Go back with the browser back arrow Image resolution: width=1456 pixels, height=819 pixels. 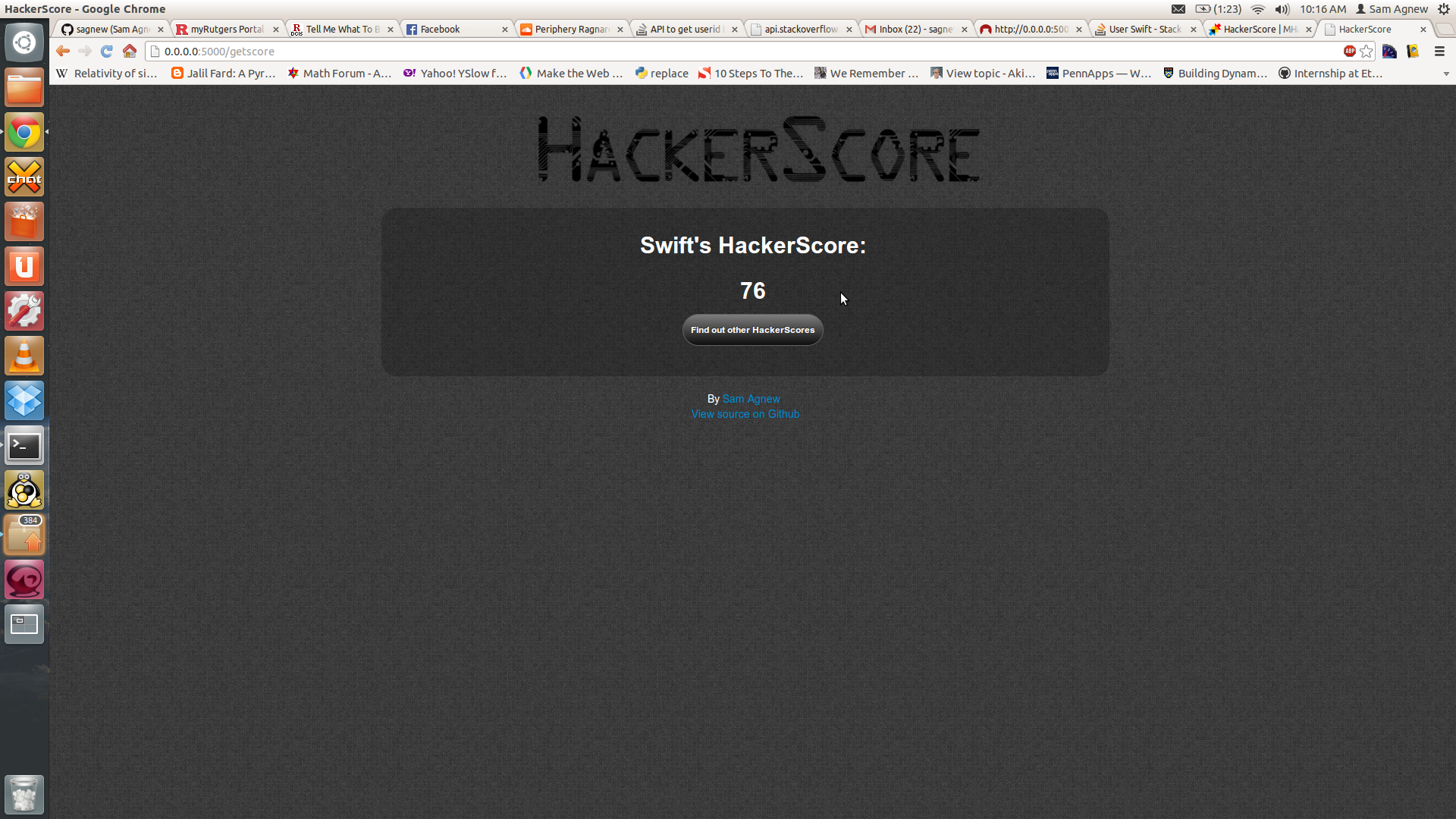pyautogui.click(x=63, y=52)
